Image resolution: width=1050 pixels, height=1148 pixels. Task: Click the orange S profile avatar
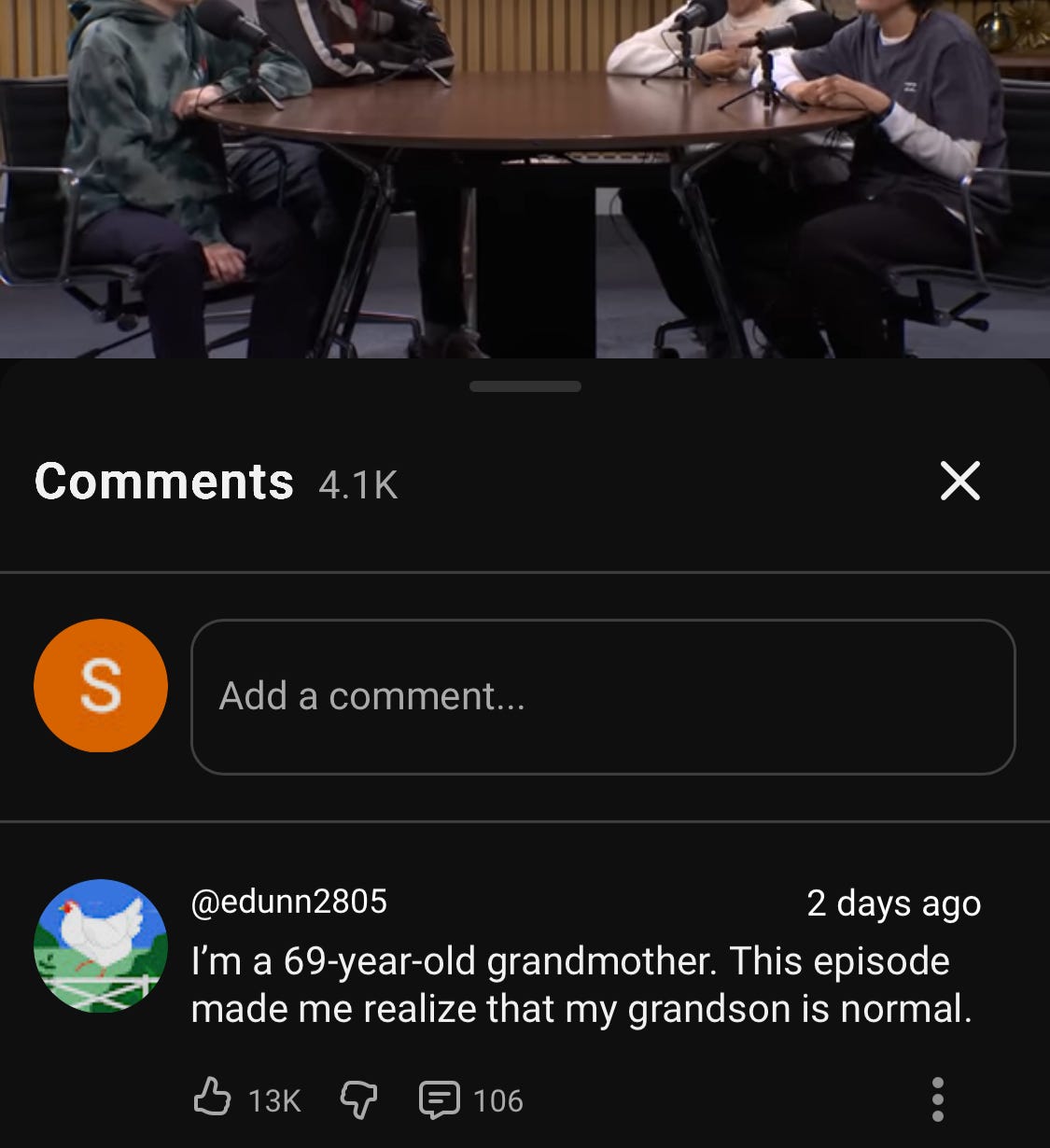pos(101,686)
